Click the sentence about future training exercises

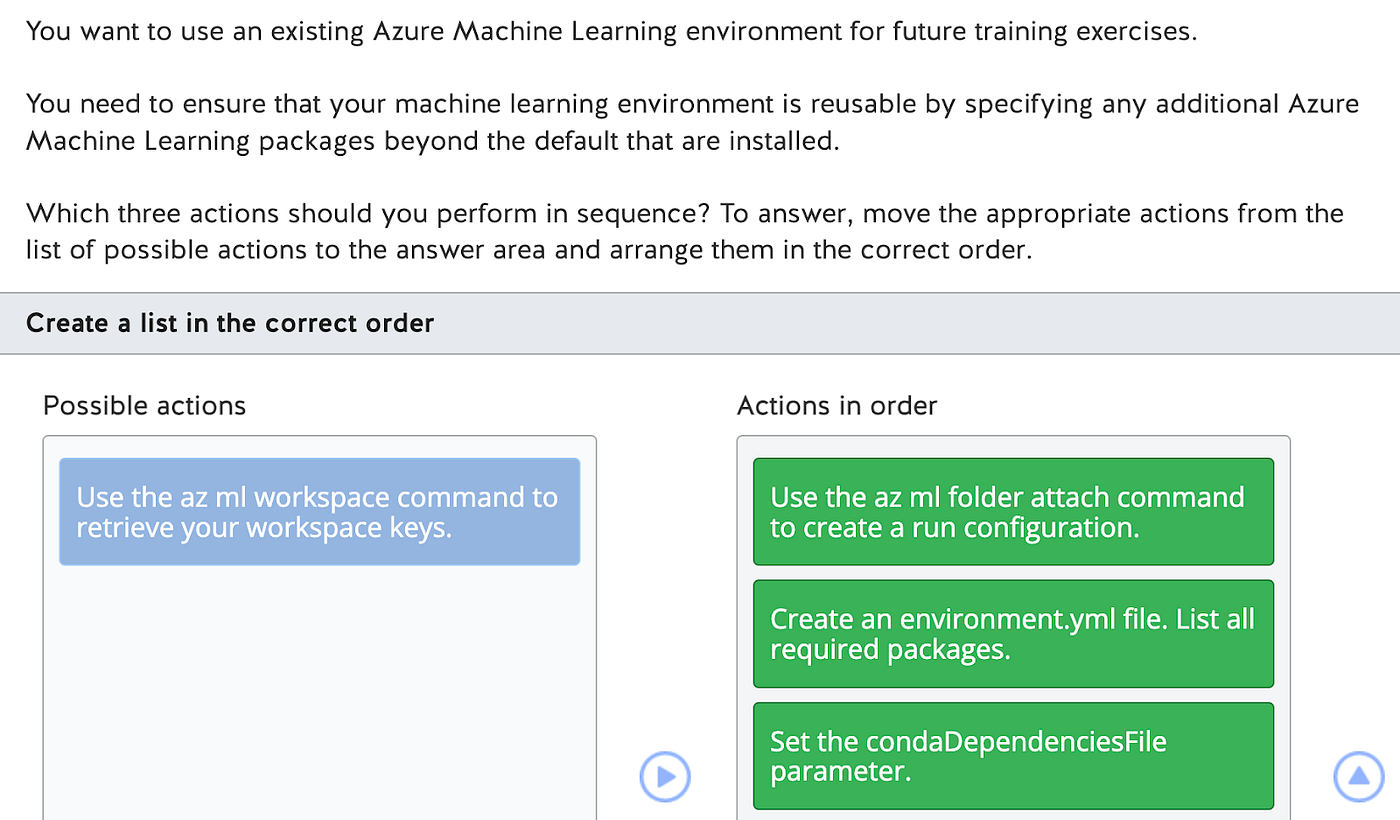610,30
